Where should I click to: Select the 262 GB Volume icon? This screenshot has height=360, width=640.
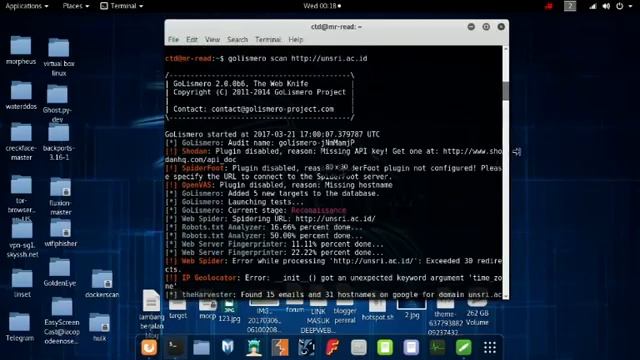(x=477, y=313)
